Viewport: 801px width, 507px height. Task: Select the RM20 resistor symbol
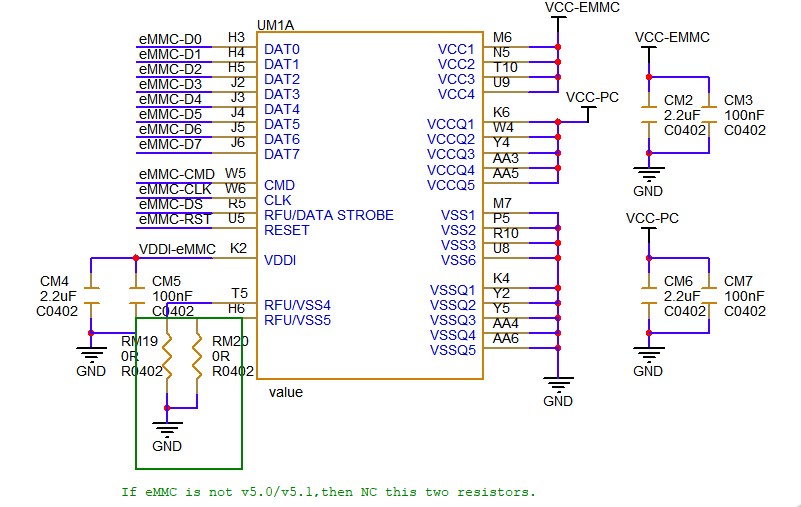click(x=198, y=355)
